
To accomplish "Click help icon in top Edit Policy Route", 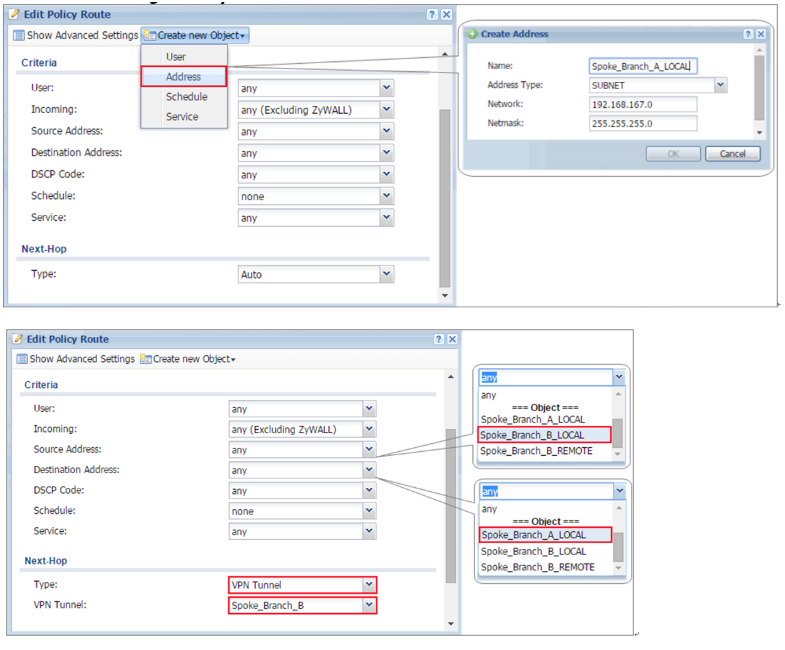I will click(x=432, y=15).
